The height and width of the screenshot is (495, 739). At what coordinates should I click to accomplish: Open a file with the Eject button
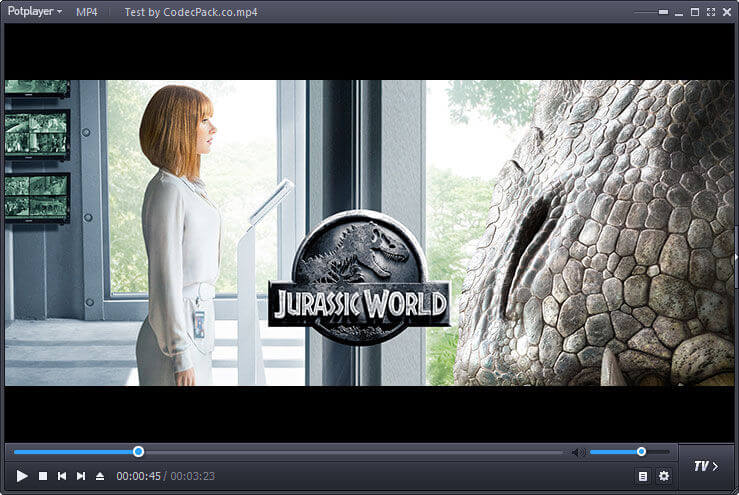100,476
